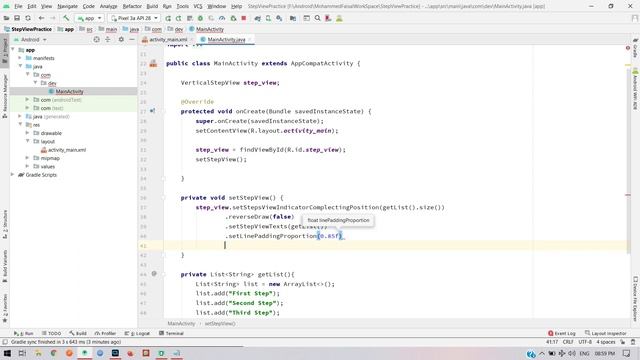Viewport: 640px width, 360px height.
Task: Expand the java (generated) folder
Action: [x=20, y=116]
